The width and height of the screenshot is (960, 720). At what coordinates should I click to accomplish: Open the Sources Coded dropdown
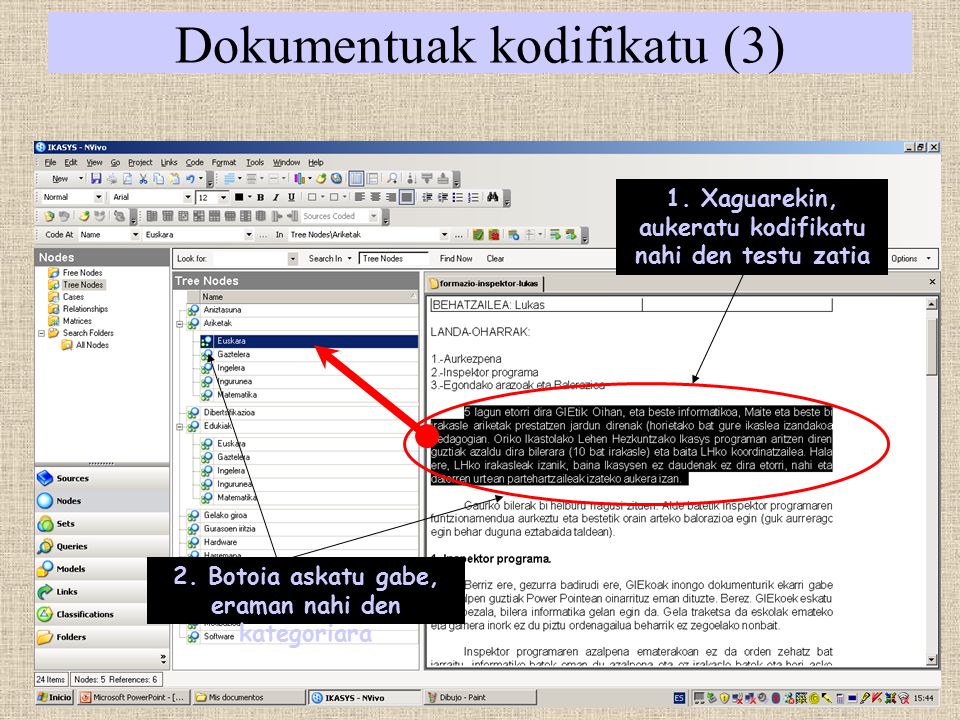point(373,216)
